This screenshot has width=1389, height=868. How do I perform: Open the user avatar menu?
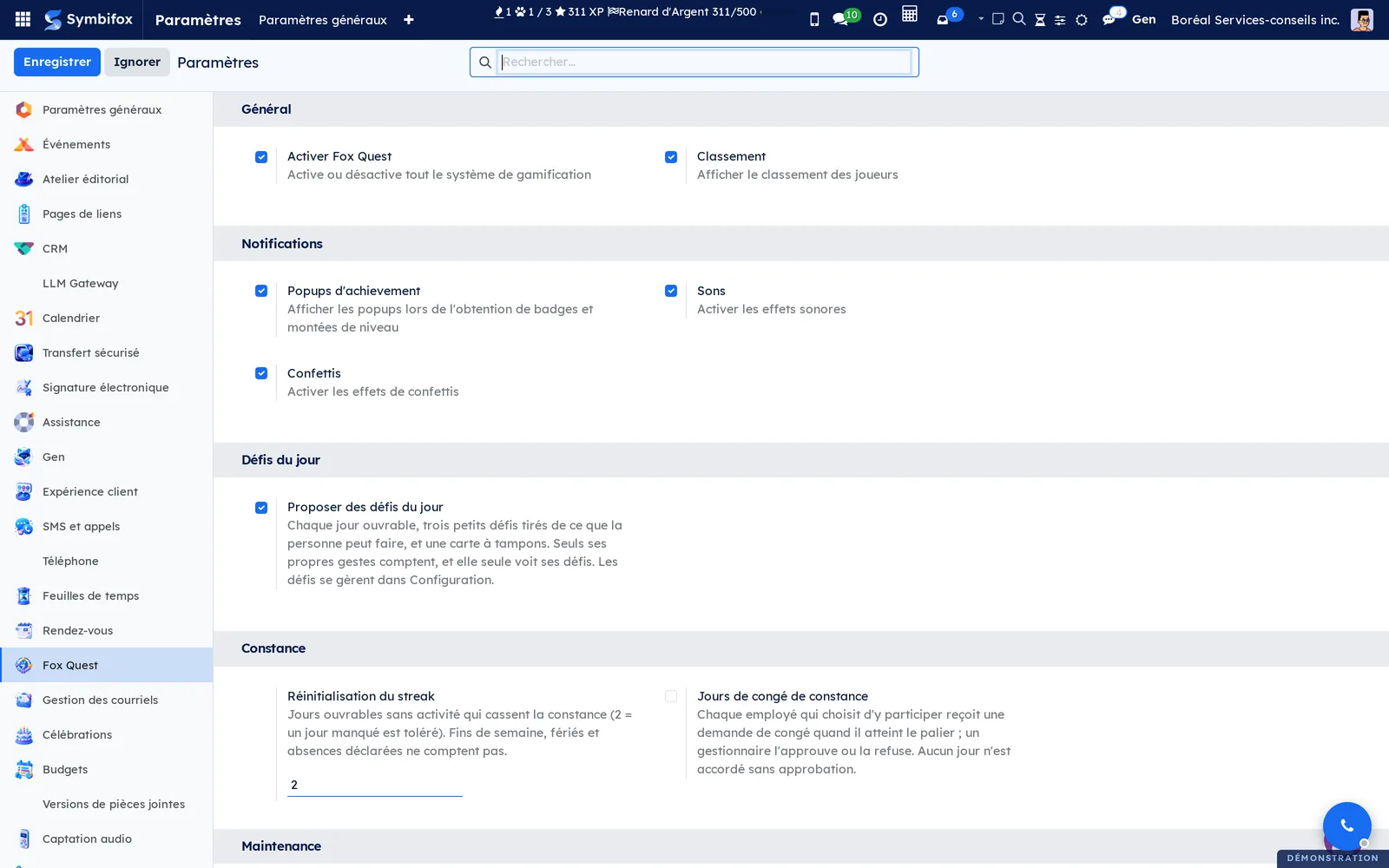click(1362, 20)
